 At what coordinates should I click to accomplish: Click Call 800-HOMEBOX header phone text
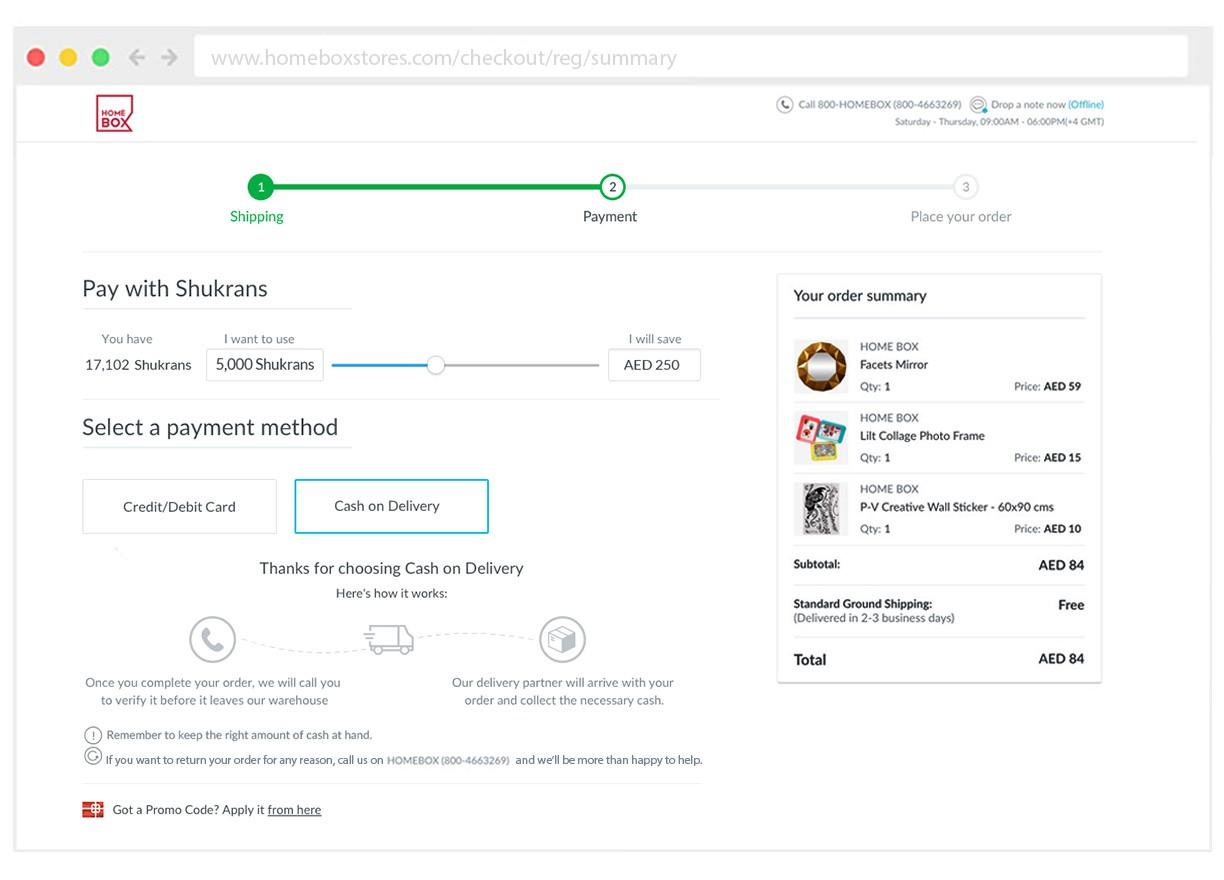coord(880,104)
